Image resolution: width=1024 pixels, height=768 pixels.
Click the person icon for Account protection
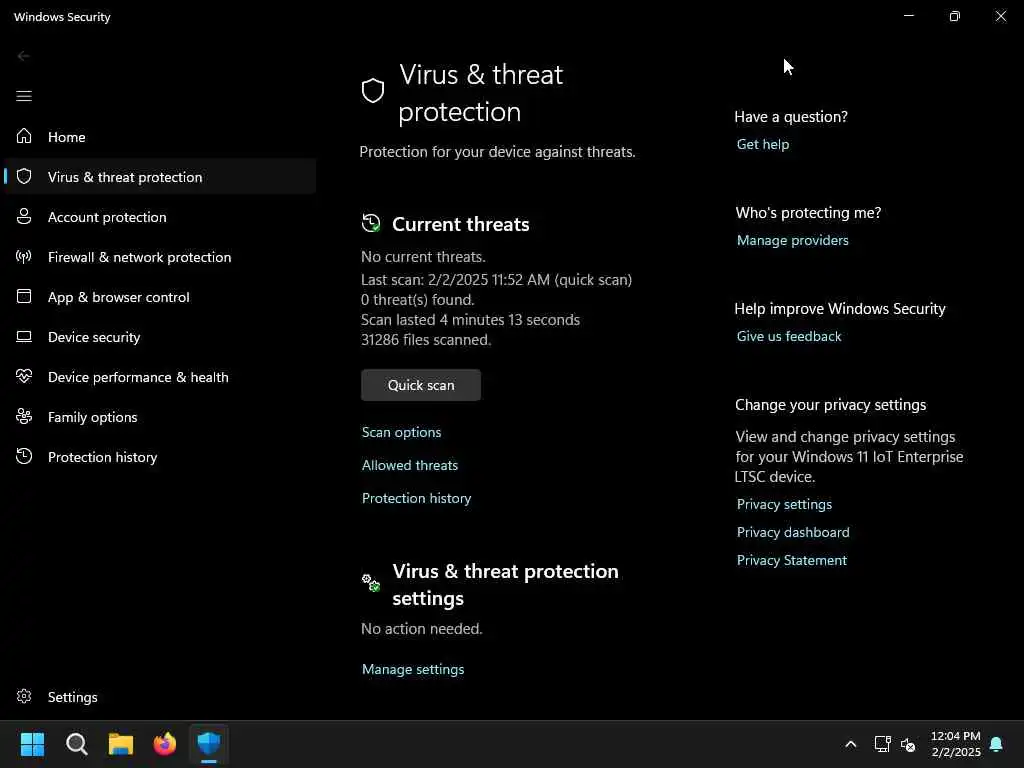click(24, 216)
